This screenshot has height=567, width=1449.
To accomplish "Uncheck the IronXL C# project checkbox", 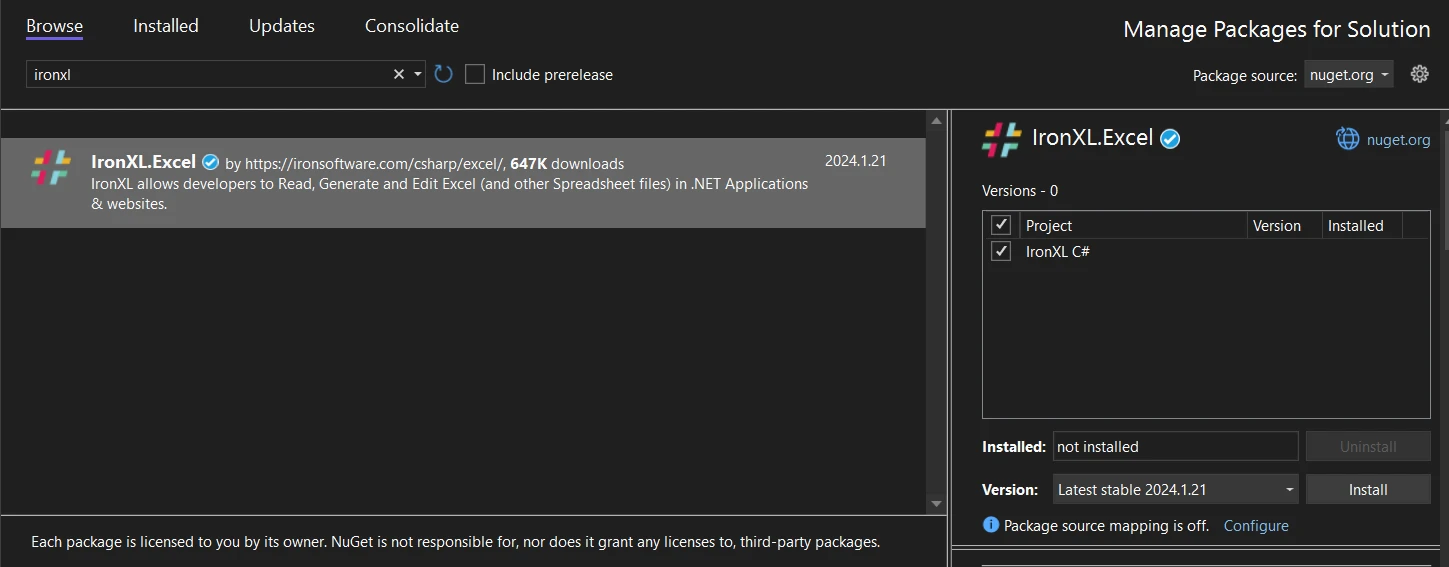I will click(1001, 252).
